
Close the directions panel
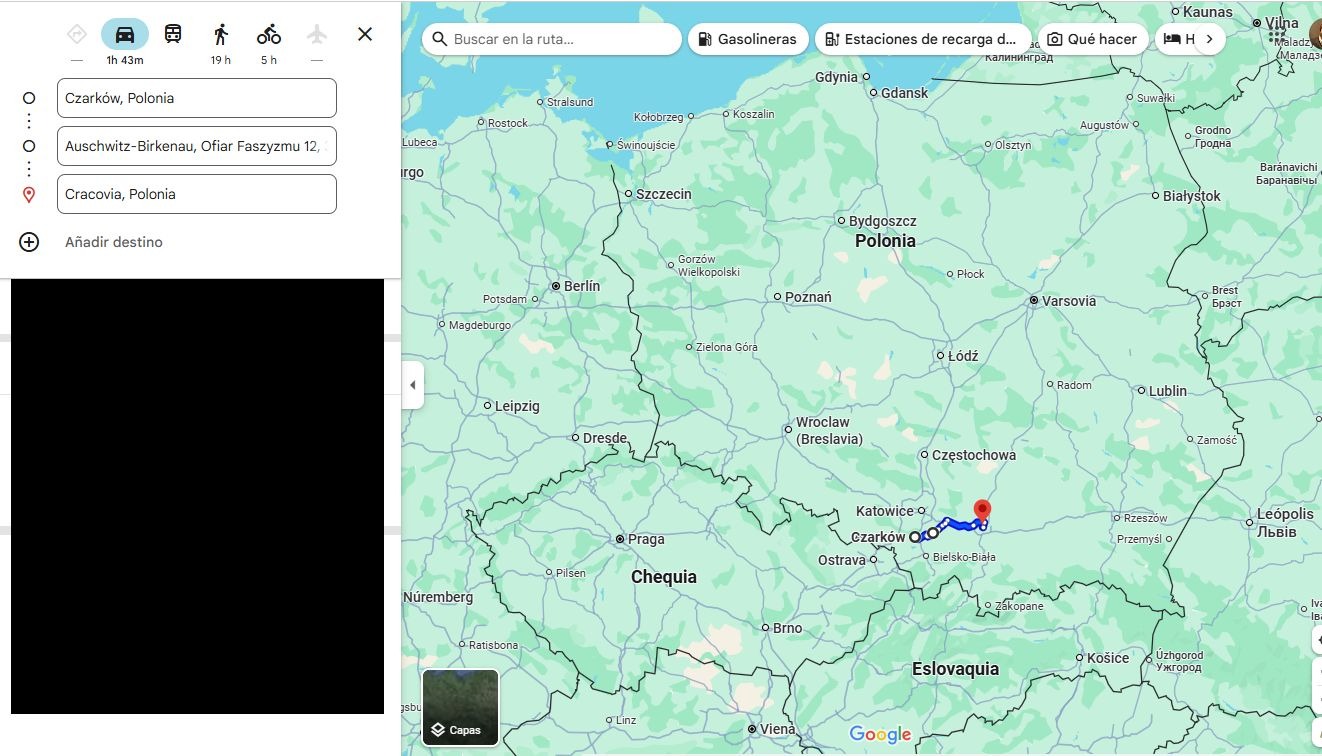pyautogui.click(x=365, y=34)
